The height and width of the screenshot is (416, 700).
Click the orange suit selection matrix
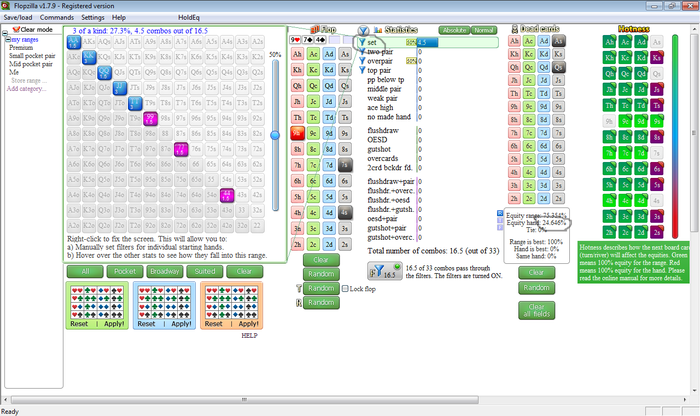(232, 302)
